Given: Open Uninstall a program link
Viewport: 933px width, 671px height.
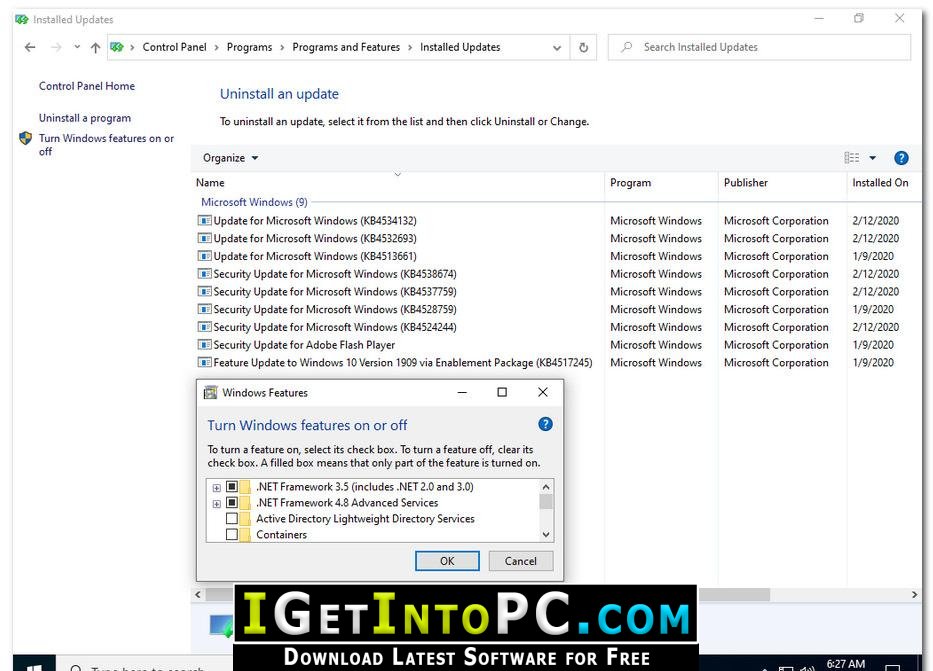Looking at the screenshot, I should pos(85,118).
